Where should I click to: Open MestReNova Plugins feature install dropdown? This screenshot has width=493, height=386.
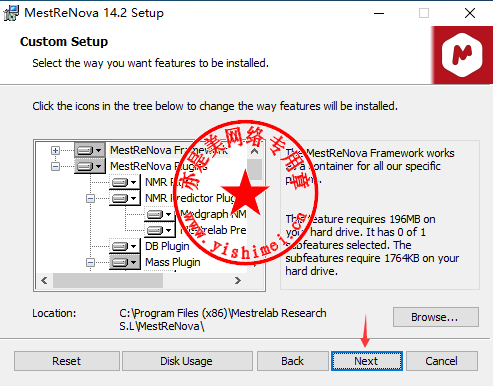click(x=89, y=166)
